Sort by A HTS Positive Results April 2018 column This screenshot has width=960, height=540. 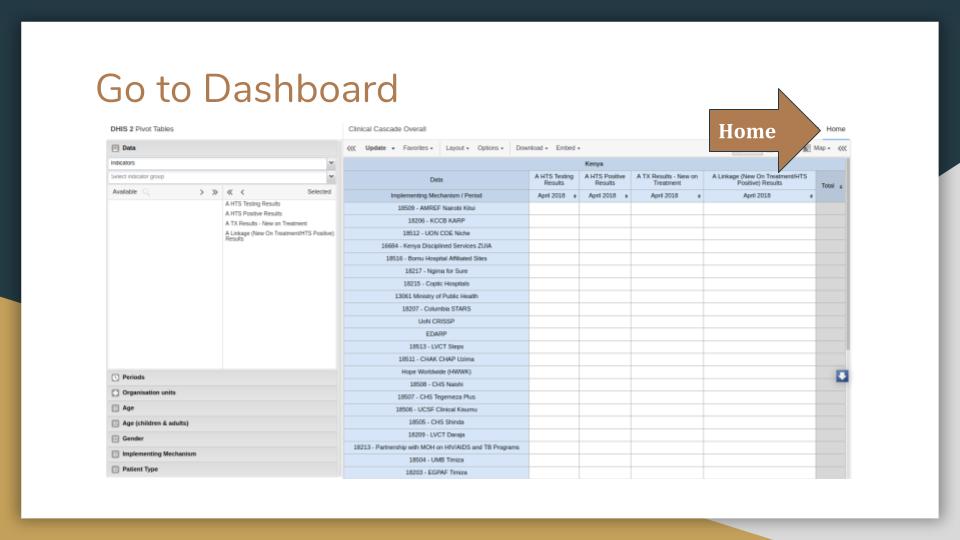coord(626,197)
